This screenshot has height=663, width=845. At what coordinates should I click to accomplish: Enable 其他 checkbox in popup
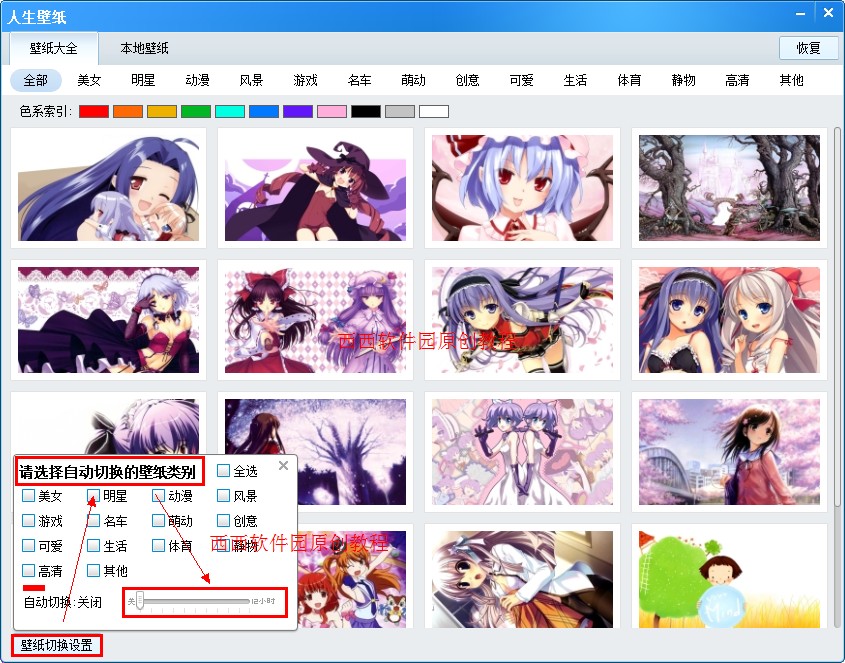pos(94,570)
